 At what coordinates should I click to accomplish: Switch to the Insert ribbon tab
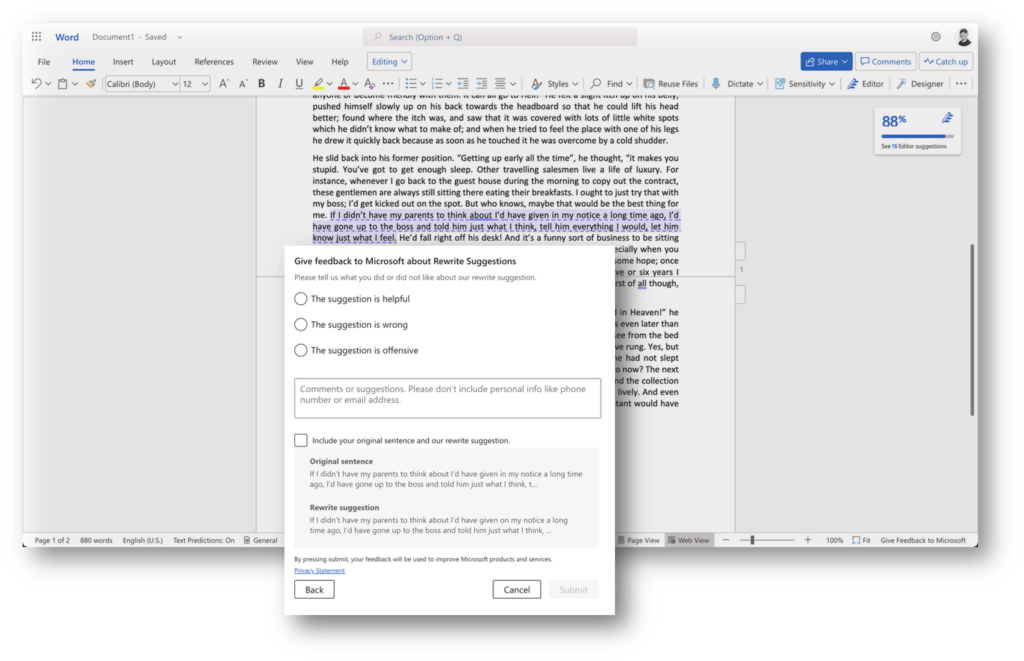[x=123, y=62]
